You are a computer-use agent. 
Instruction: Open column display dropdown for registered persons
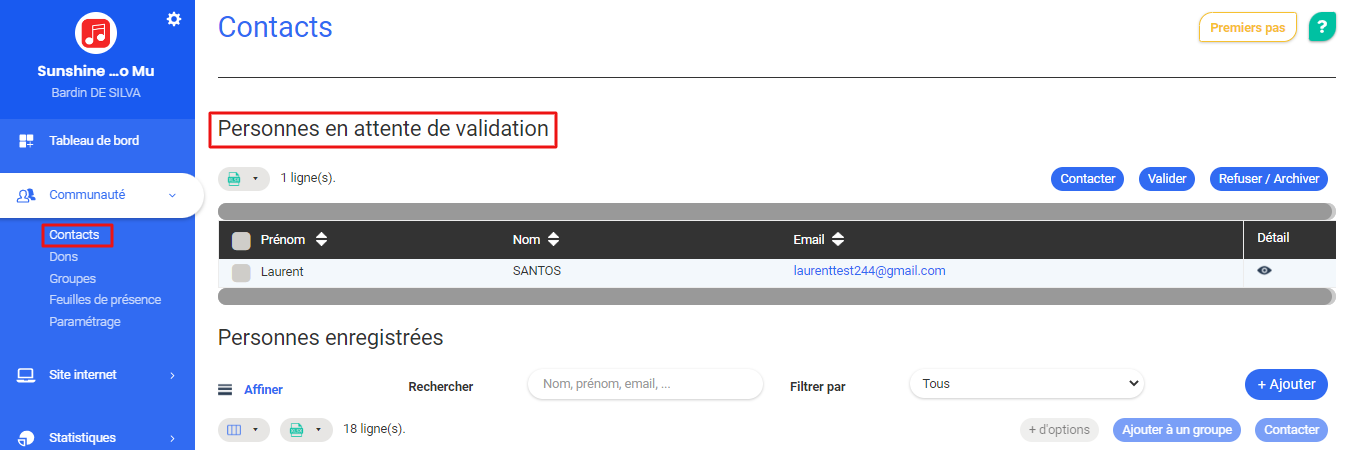(243, 430)
